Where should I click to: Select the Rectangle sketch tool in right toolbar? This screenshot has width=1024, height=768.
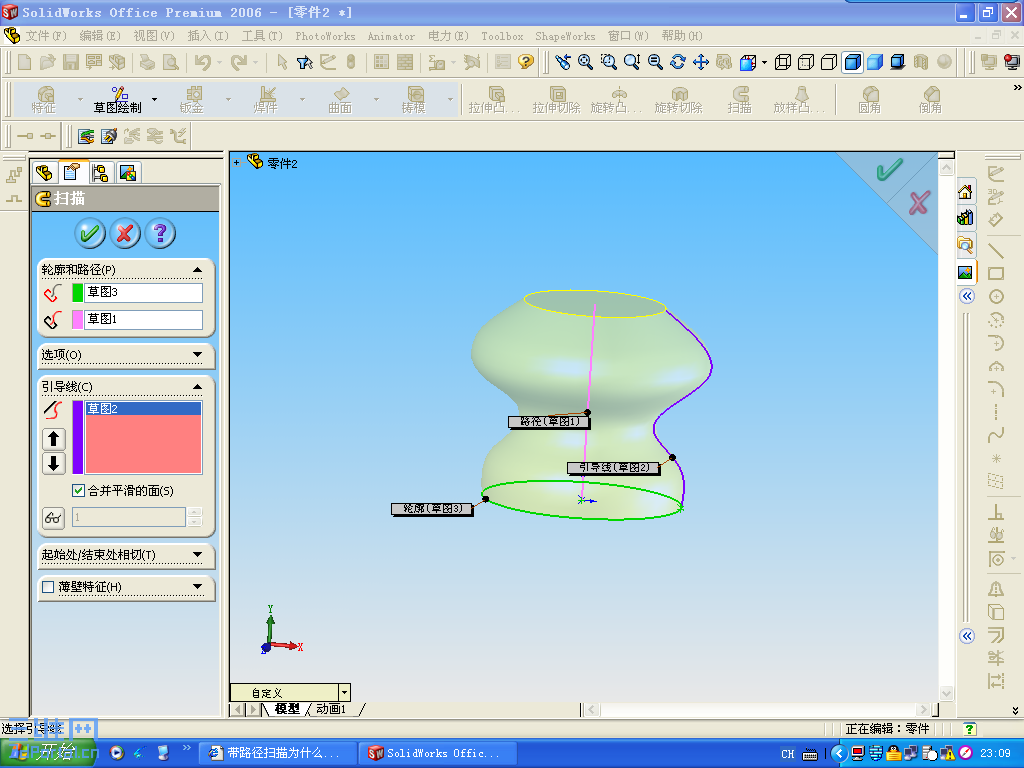click(x=995, y=274)
